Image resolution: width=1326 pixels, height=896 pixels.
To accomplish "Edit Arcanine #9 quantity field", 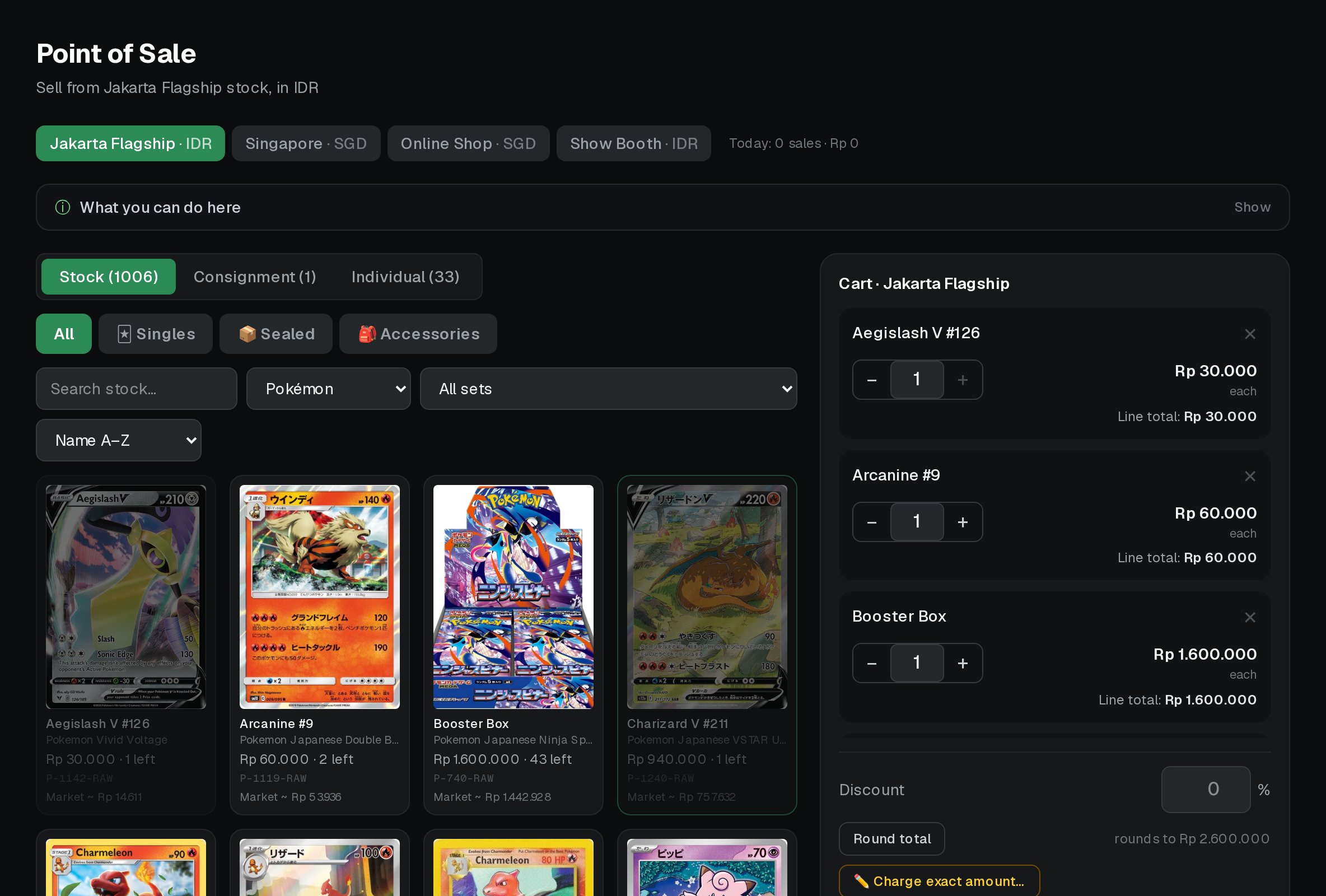I will (x=917, y=521).
